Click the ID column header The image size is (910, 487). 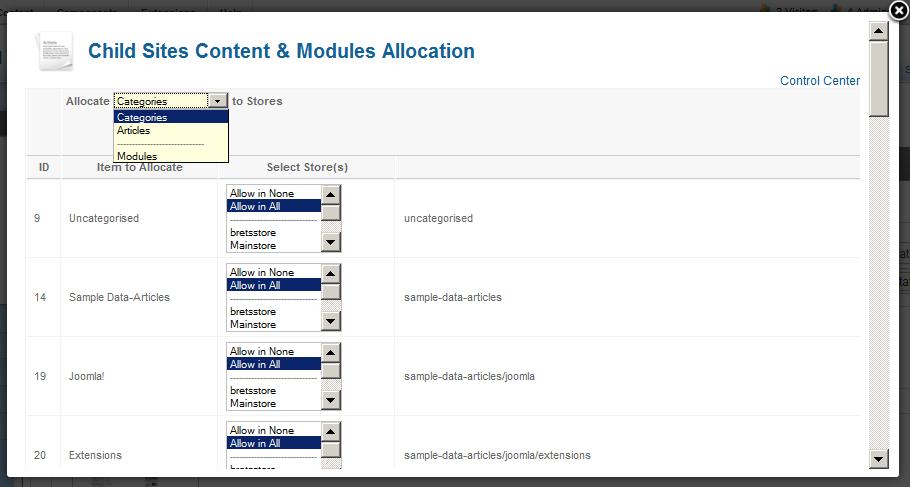(x=44, y=167)
